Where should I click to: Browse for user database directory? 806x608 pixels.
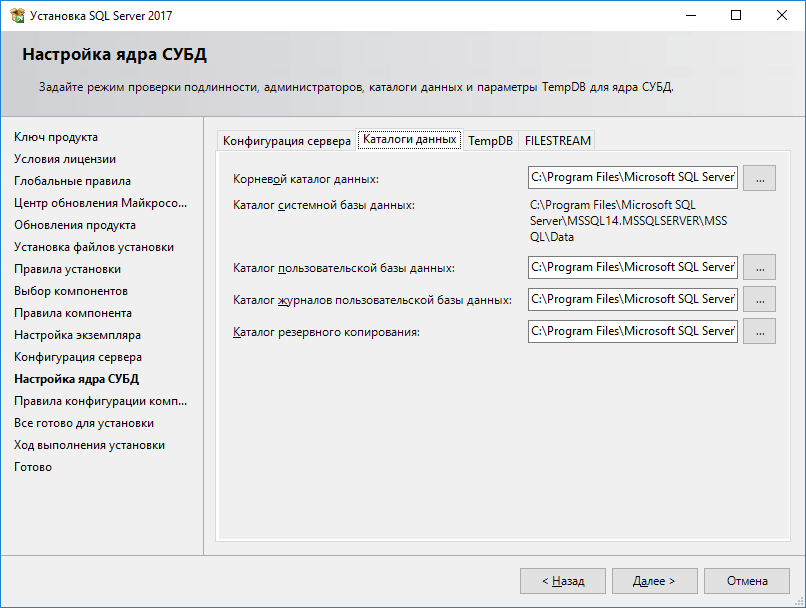[x=759, y=267]
